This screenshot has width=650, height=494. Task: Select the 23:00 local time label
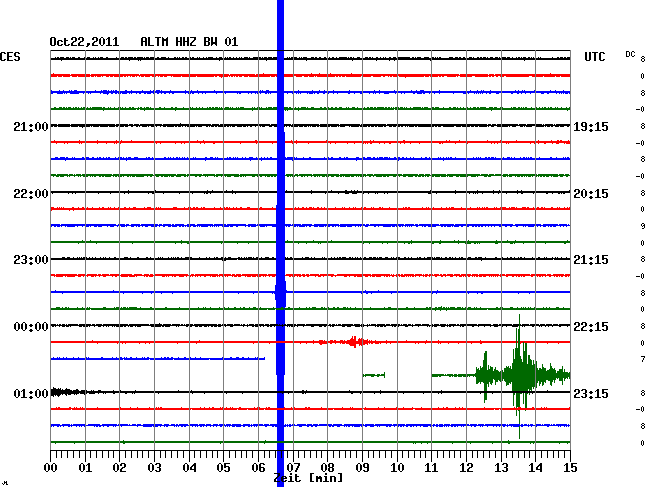pyautogui.click(x=31, y=260)
